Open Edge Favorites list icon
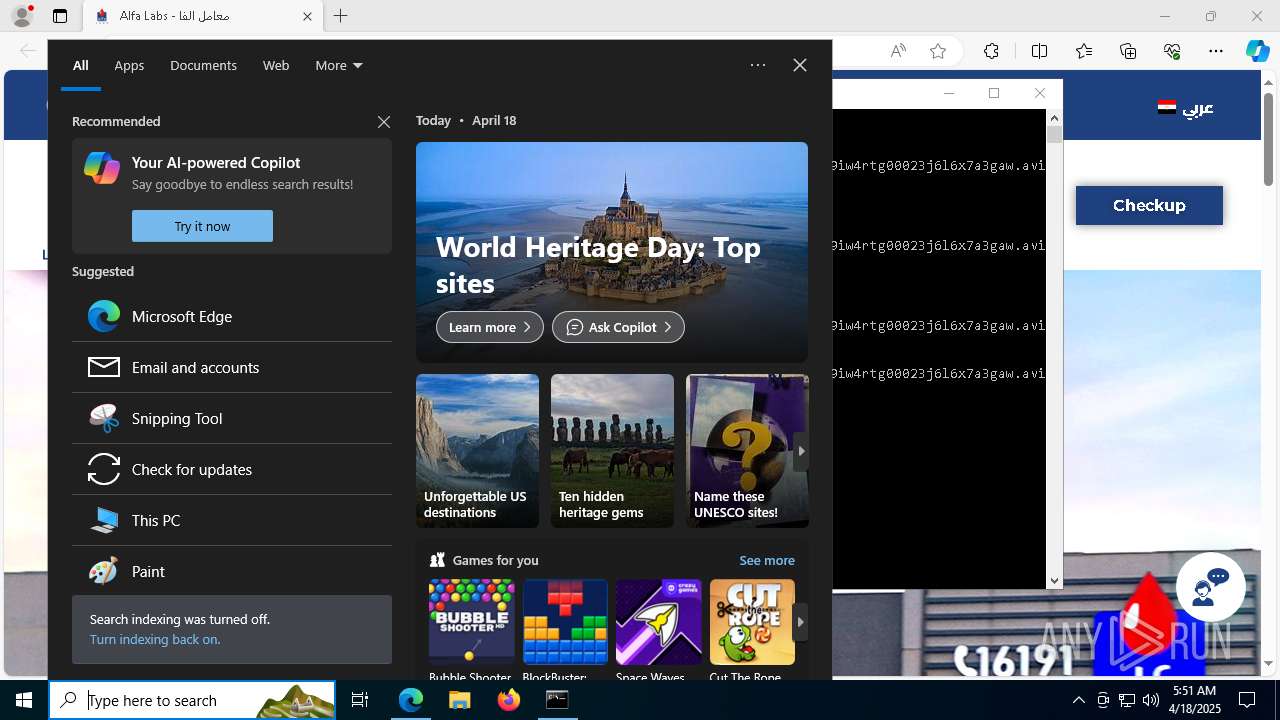Viewport: 1280px width, 720px height. coord(1084,51)
